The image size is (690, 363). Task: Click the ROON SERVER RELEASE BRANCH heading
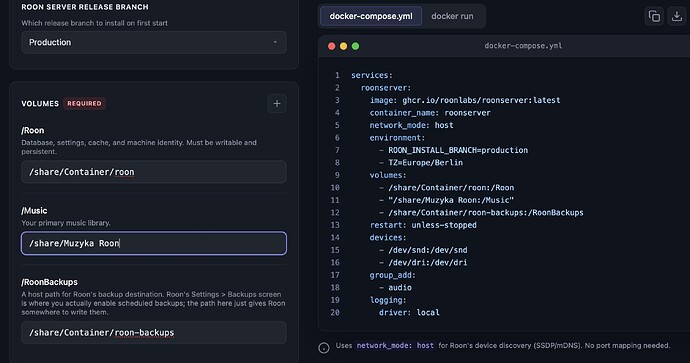point(85,7)
